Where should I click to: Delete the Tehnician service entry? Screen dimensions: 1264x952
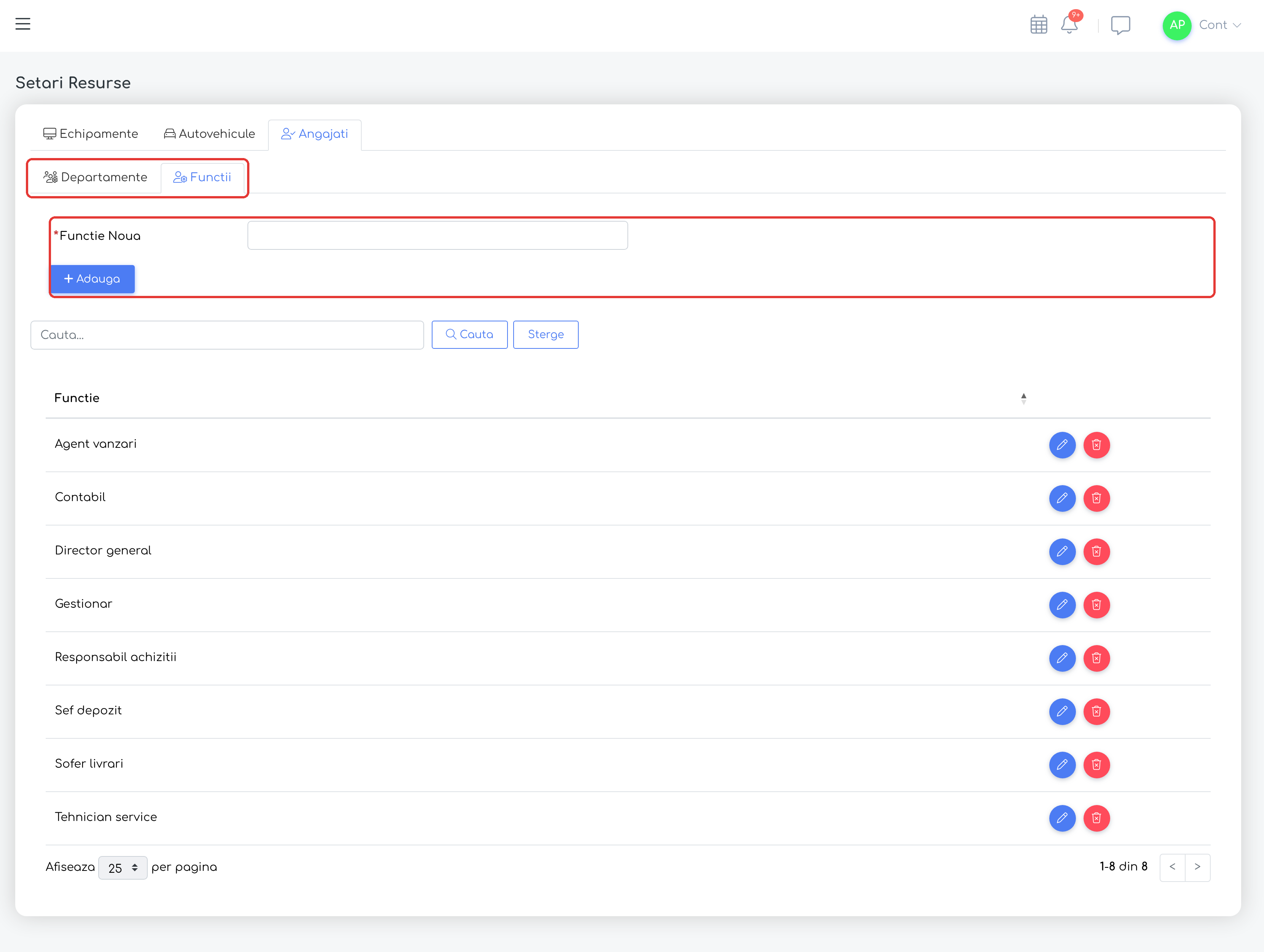click(x=1096, y=818)
